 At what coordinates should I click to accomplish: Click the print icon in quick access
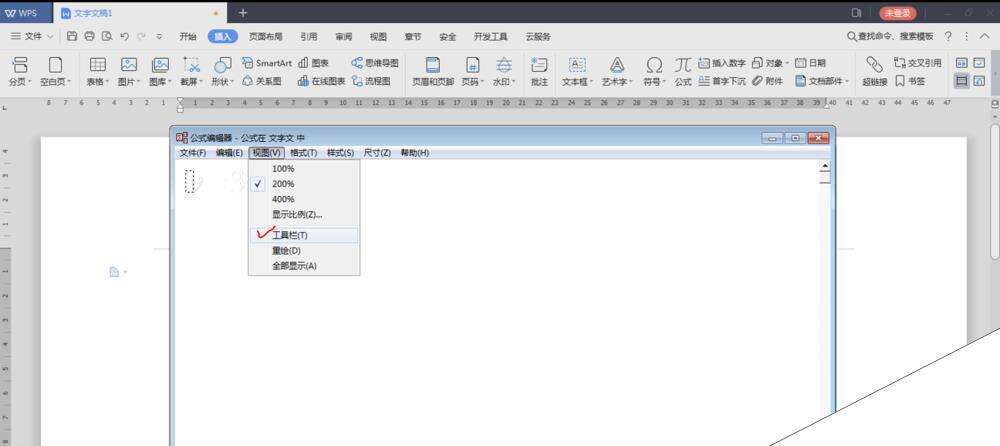coord(89,36)
